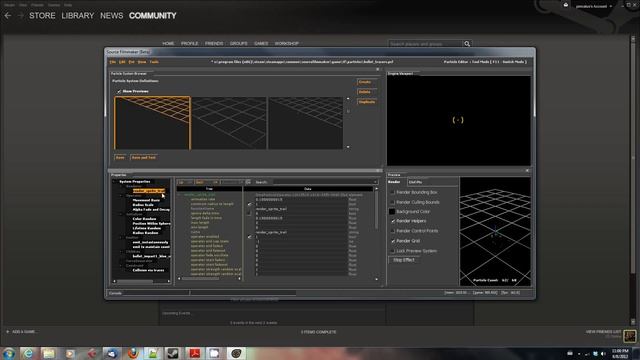
Task: Toggle the Show Previews checkbox
Action: click(119, 91)
